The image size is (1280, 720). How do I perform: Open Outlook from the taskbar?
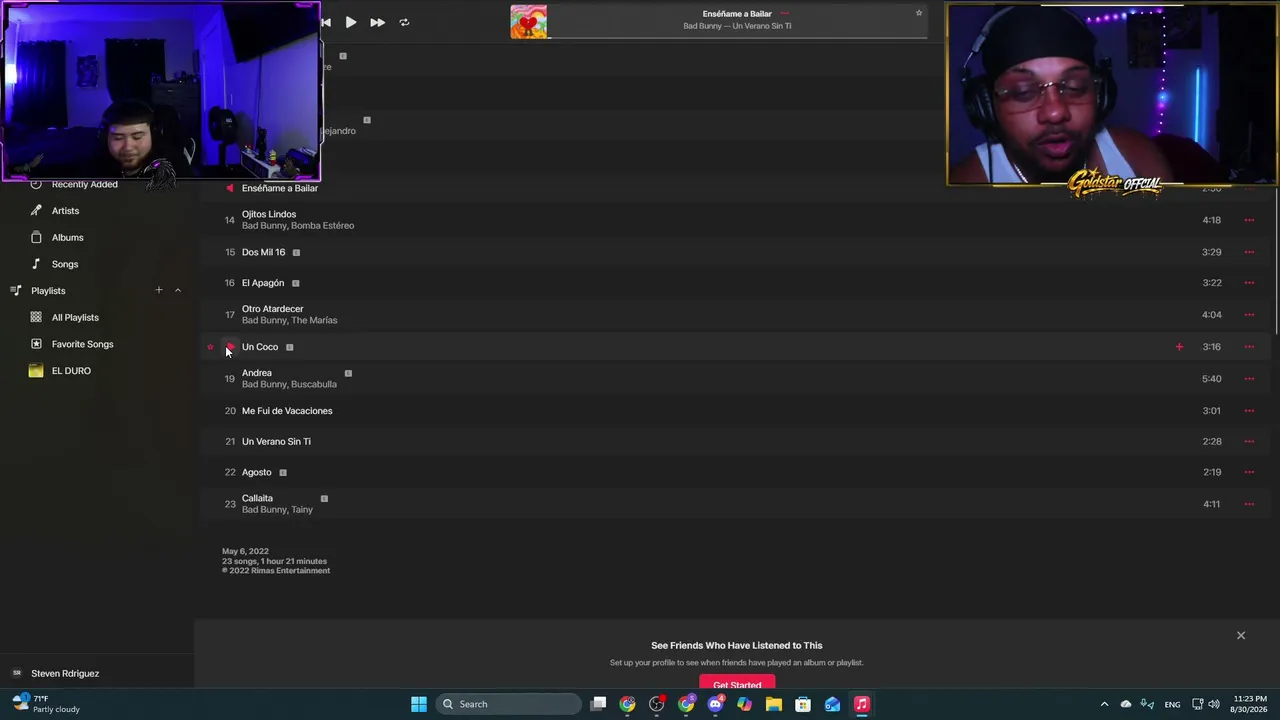pyautogui.click(x=832, y=704)
